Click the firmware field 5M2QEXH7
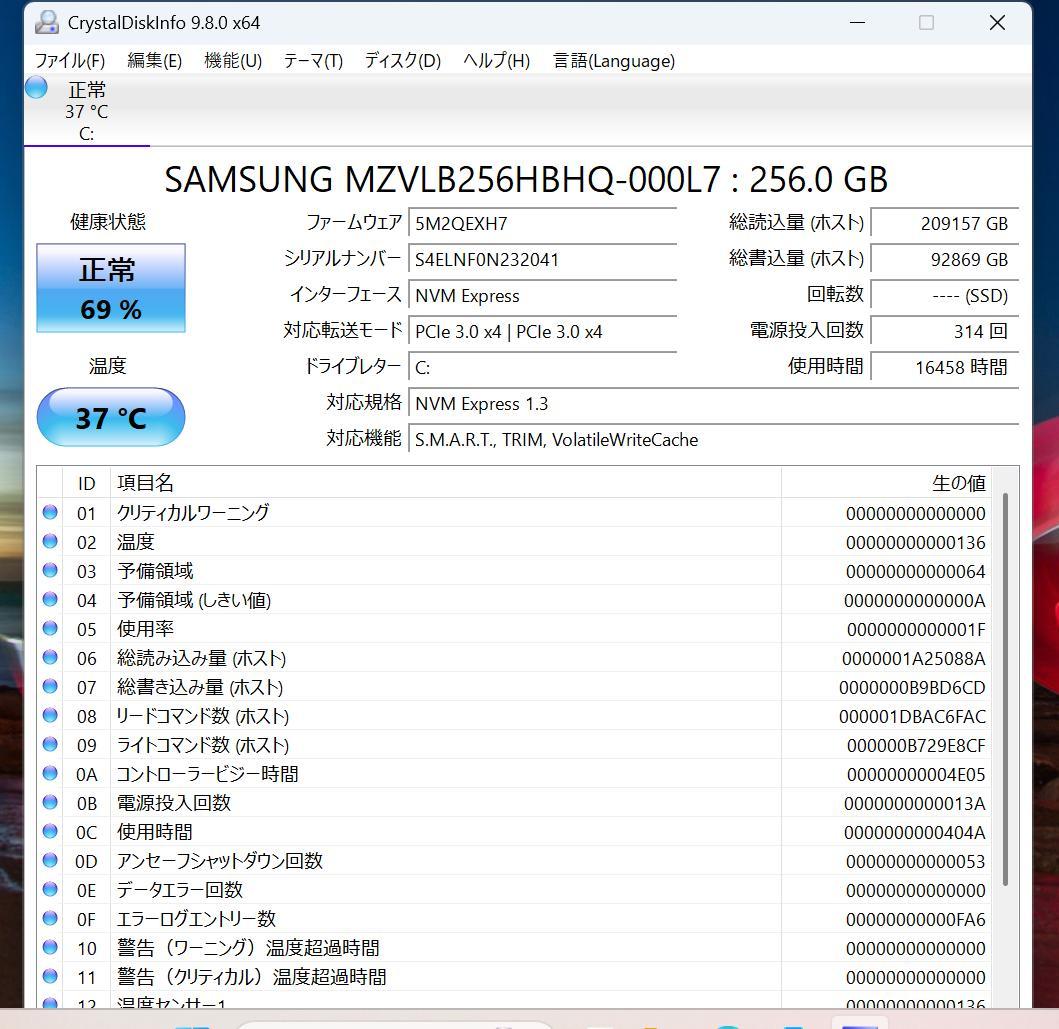 pos(542,223)
